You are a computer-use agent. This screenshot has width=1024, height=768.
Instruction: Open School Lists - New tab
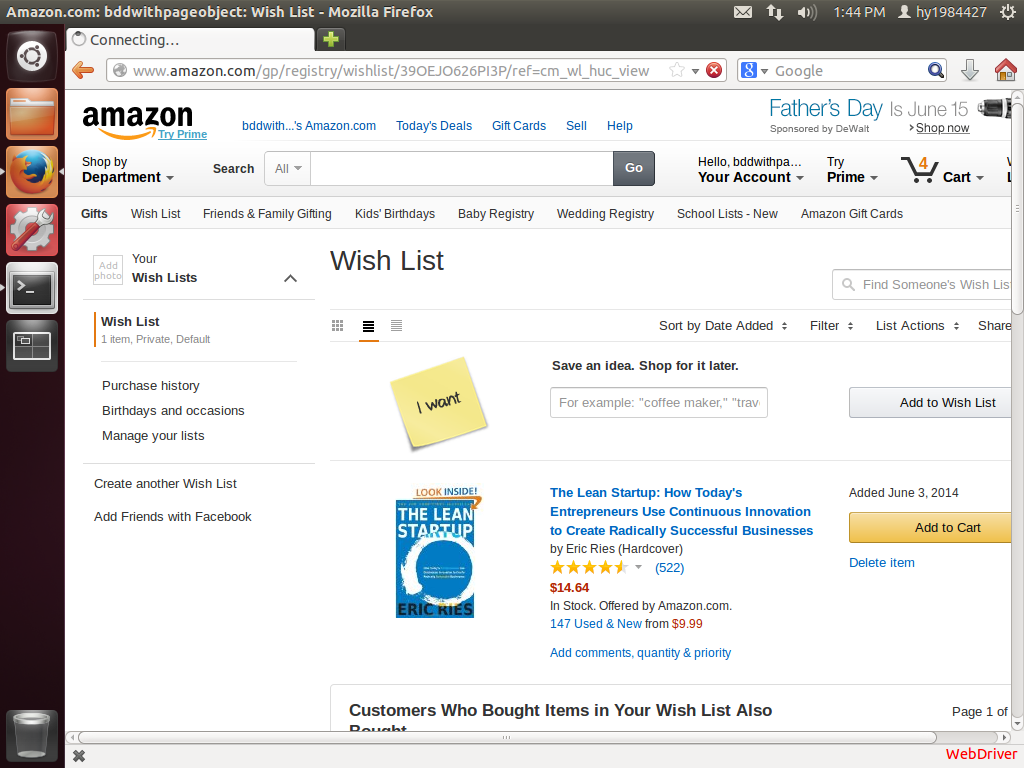727,214
